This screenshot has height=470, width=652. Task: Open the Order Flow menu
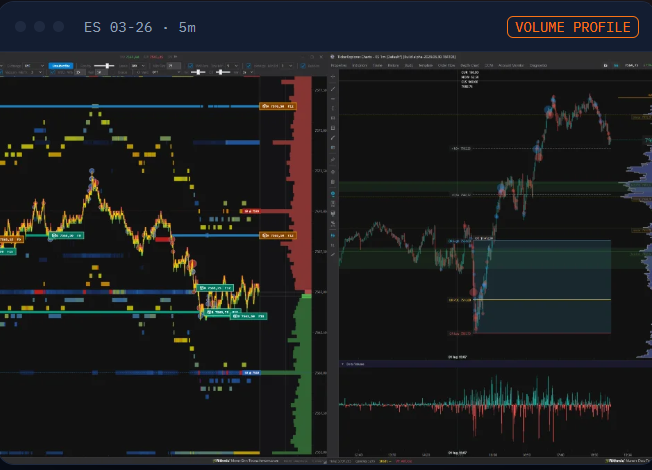point(447,65)
